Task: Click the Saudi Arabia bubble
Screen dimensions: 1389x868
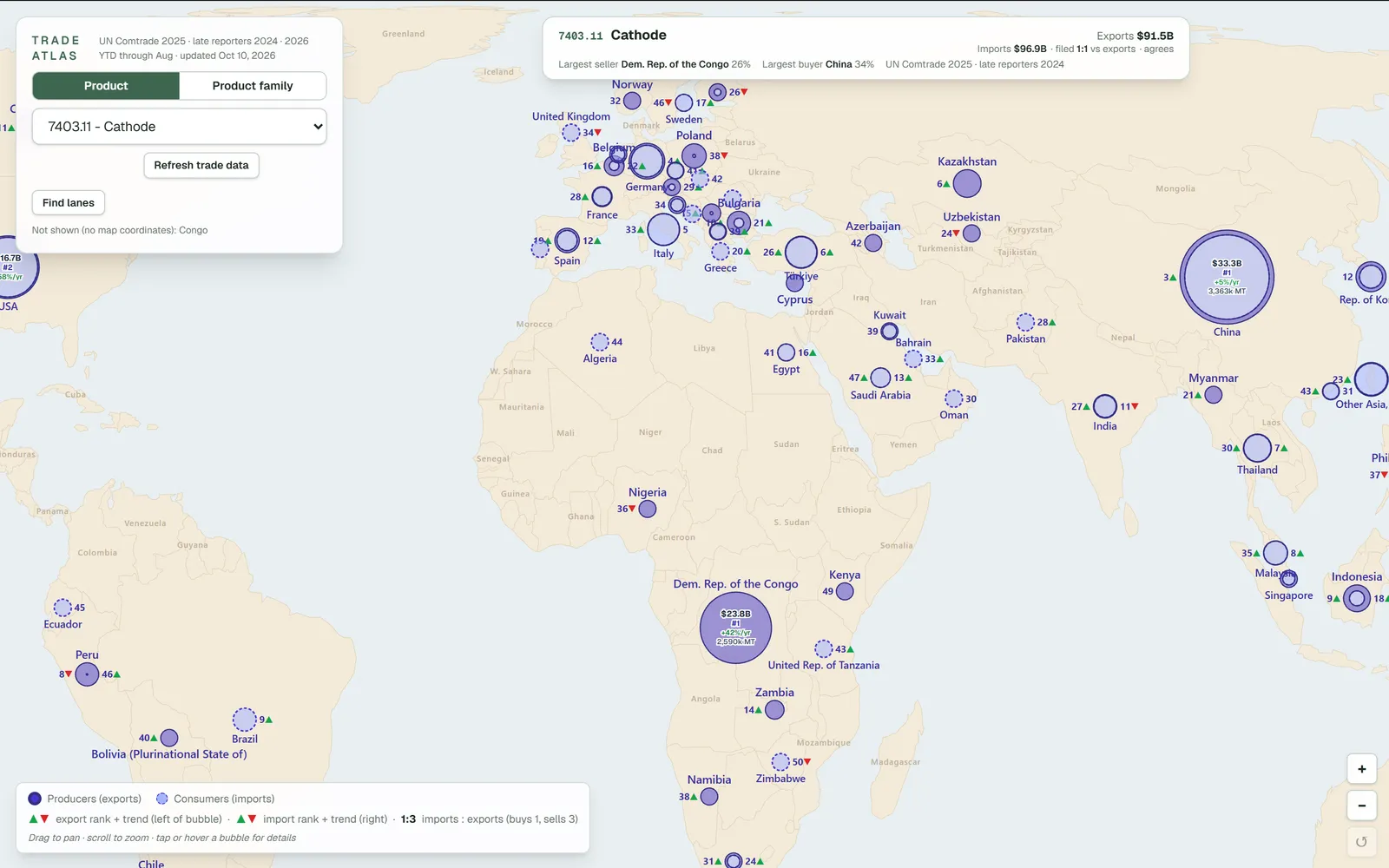Action: coord(880,378)
